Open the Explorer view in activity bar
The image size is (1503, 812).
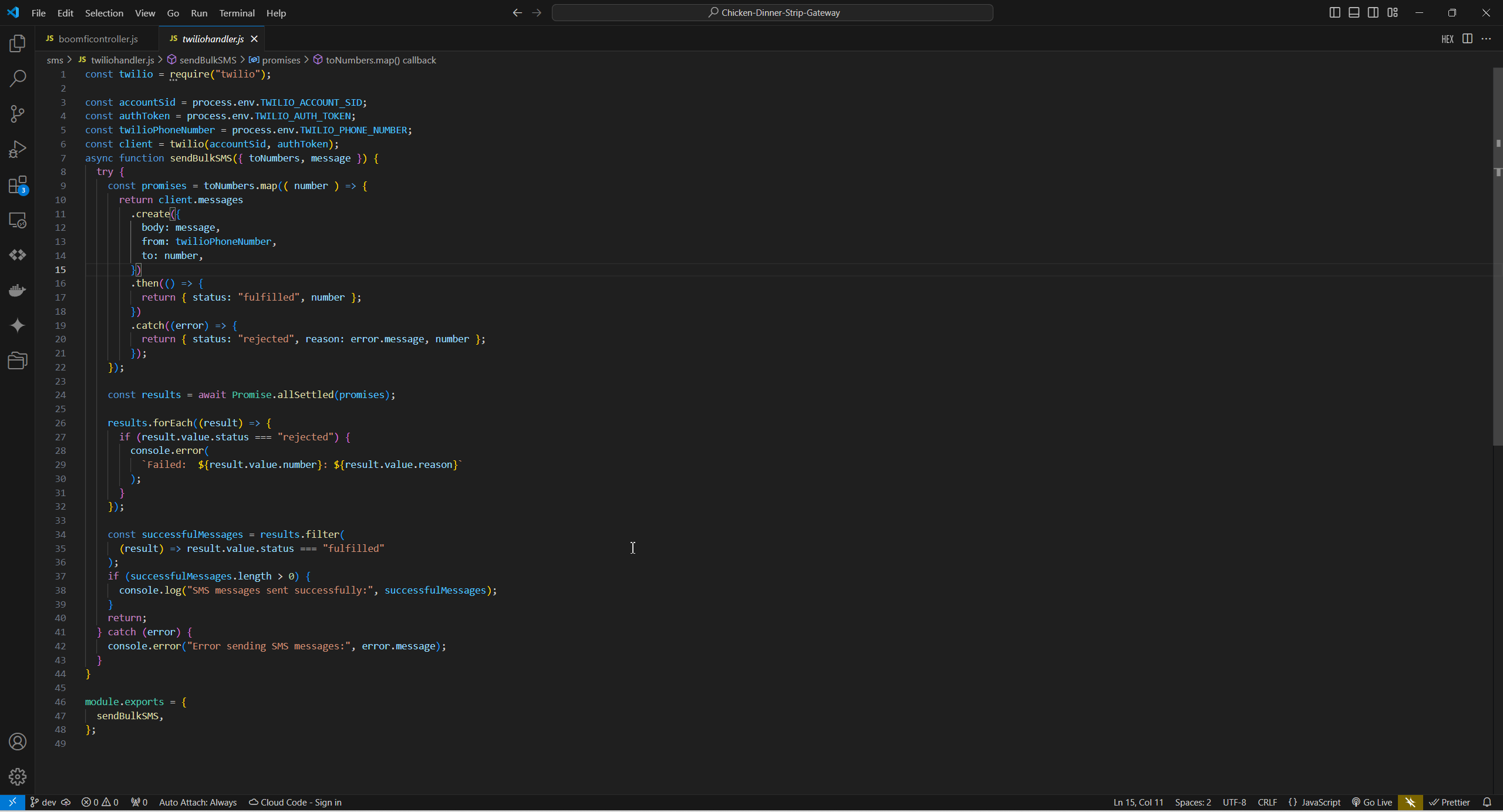(x=18, y=43)
